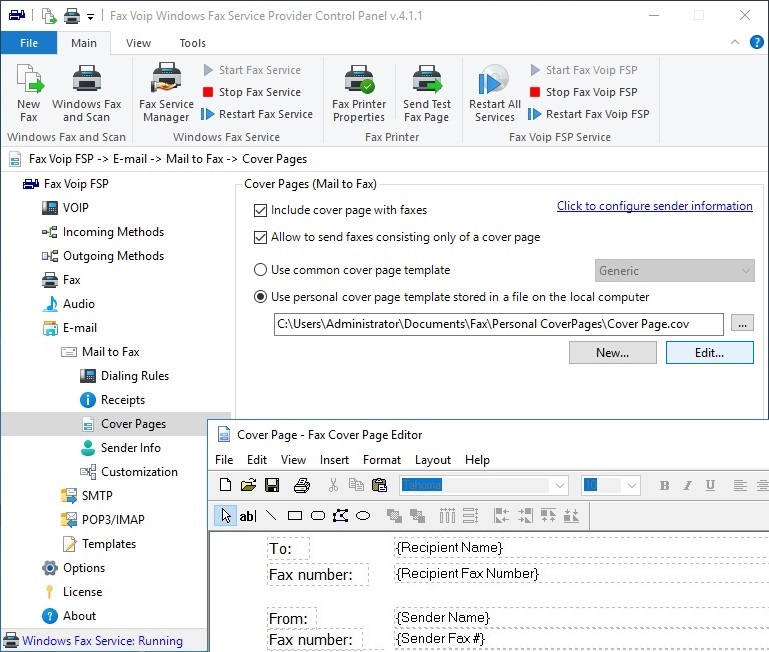This screenshot has width=769, height=652.
Task: Browse for cover page file with ellipsis button
Action: click(x=742, y=323)
